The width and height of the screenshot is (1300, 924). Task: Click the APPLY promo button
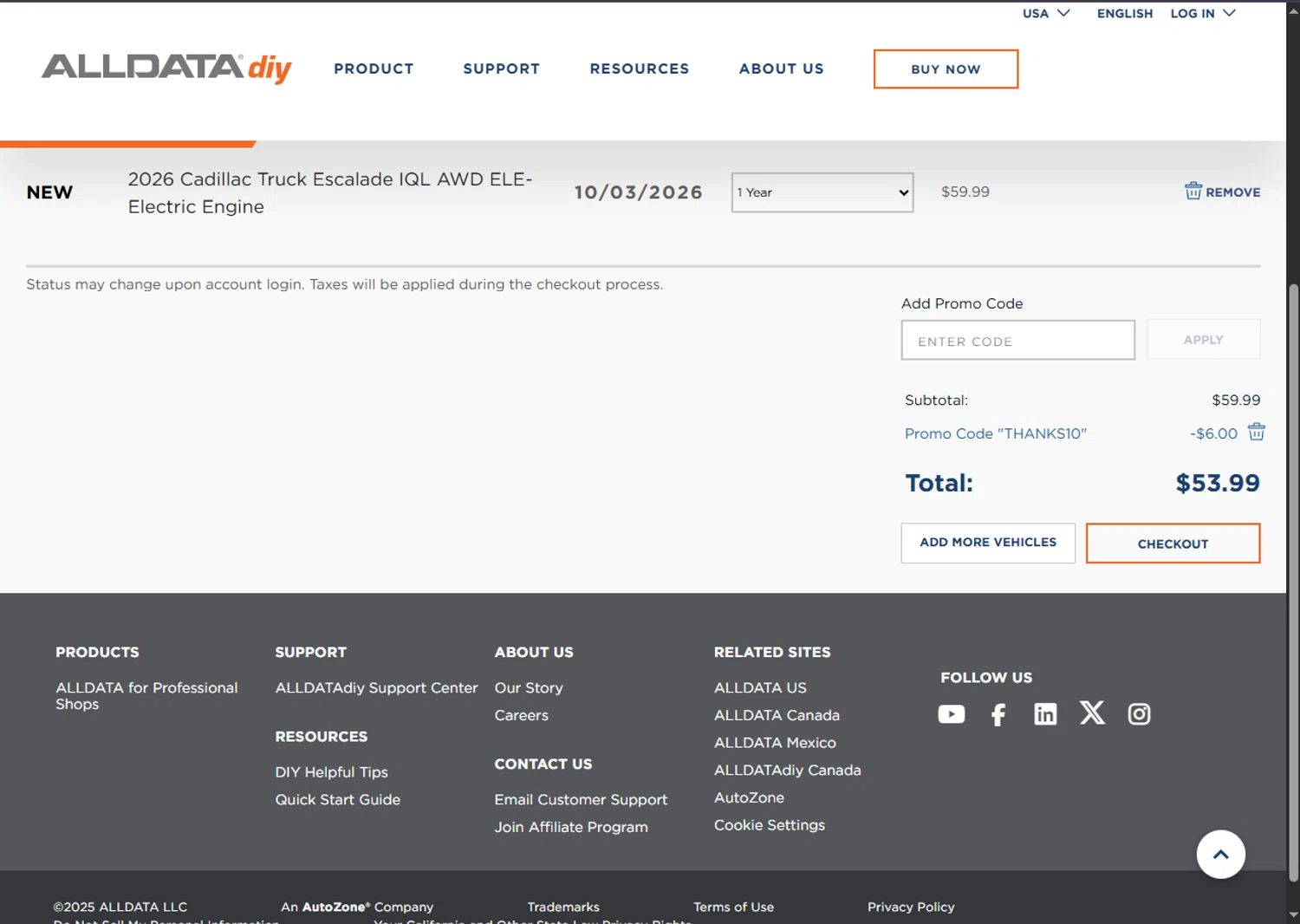click(x=1203, y=340)
